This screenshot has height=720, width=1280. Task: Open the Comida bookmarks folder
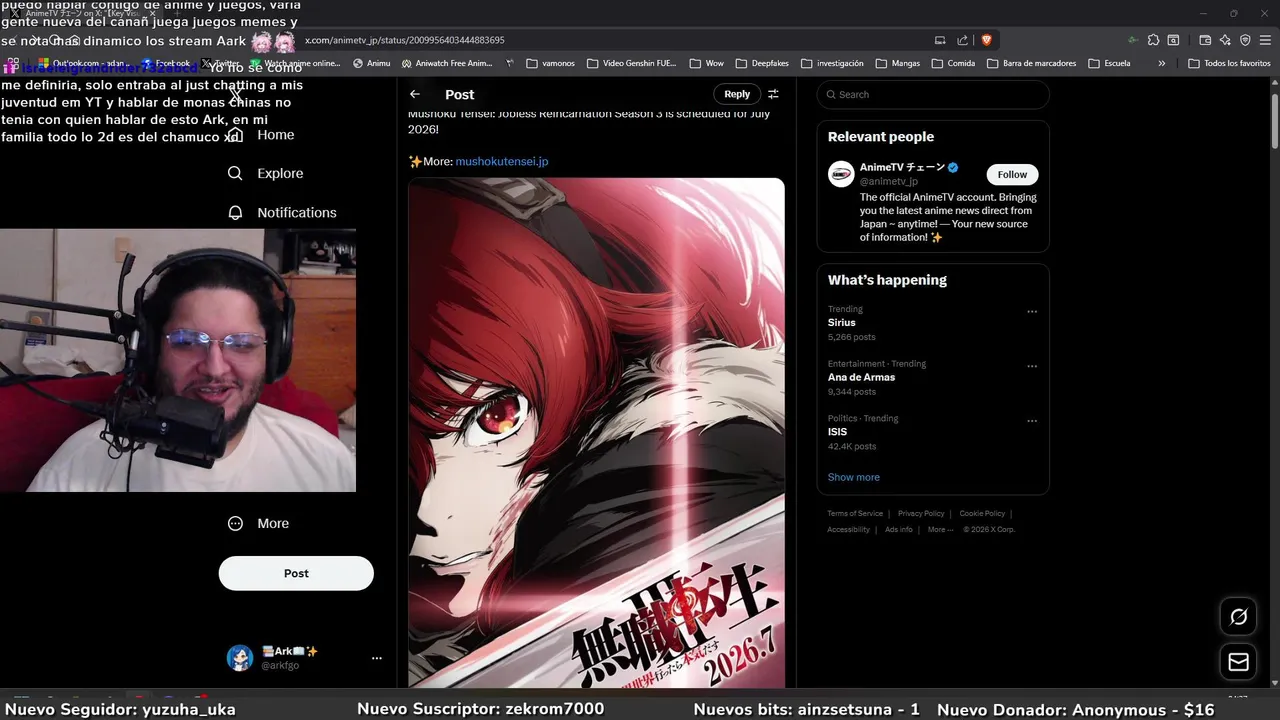pos(953,63)
